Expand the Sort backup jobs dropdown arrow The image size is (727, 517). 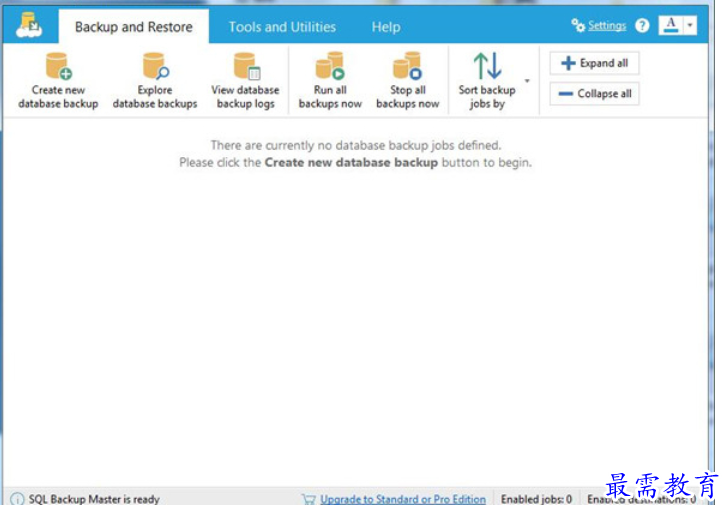tap(527, 81)
